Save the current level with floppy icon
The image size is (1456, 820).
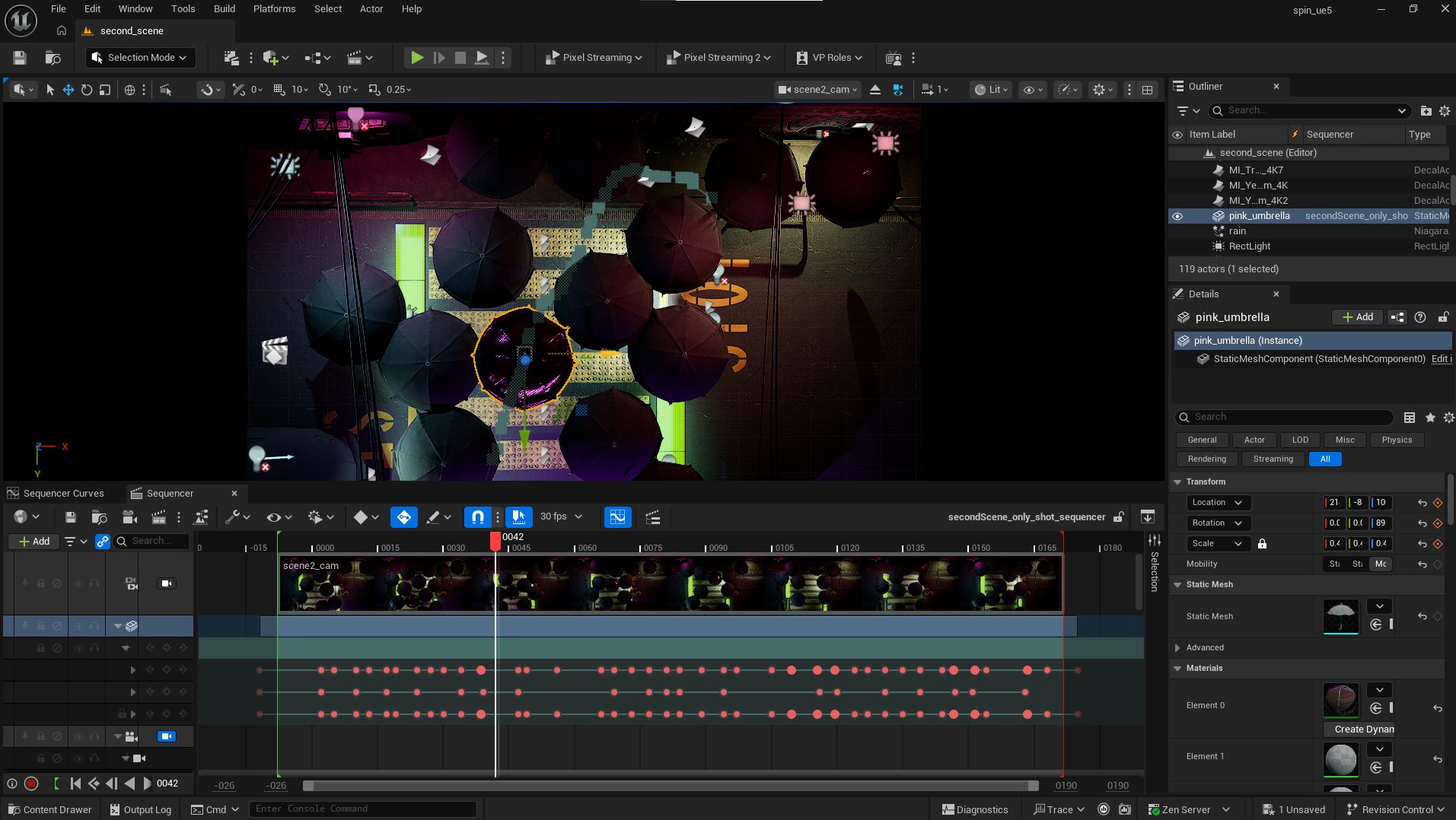[20, 58]
